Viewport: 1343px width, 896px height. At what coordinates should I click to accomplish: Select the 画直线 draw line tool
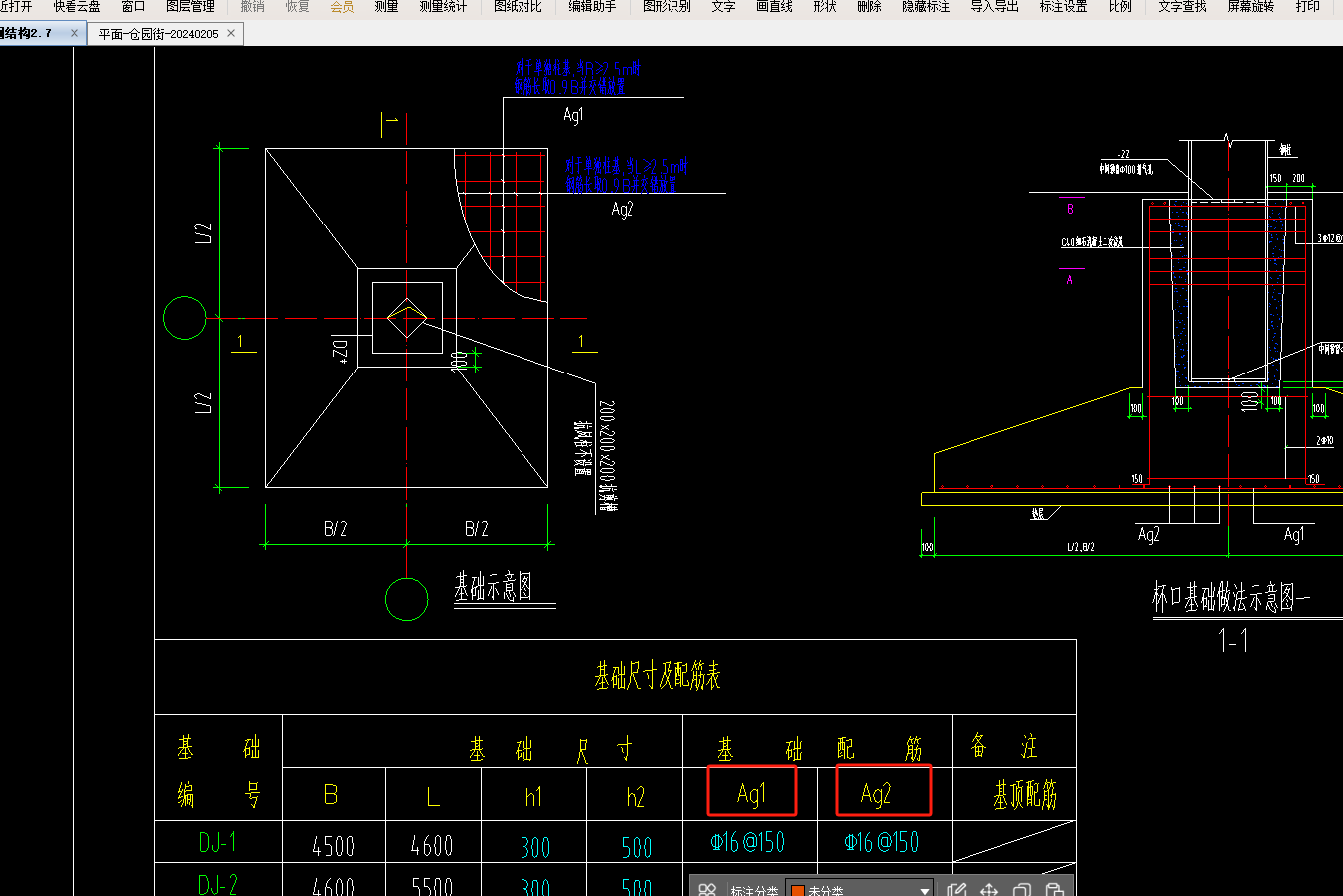pos(774,6)
